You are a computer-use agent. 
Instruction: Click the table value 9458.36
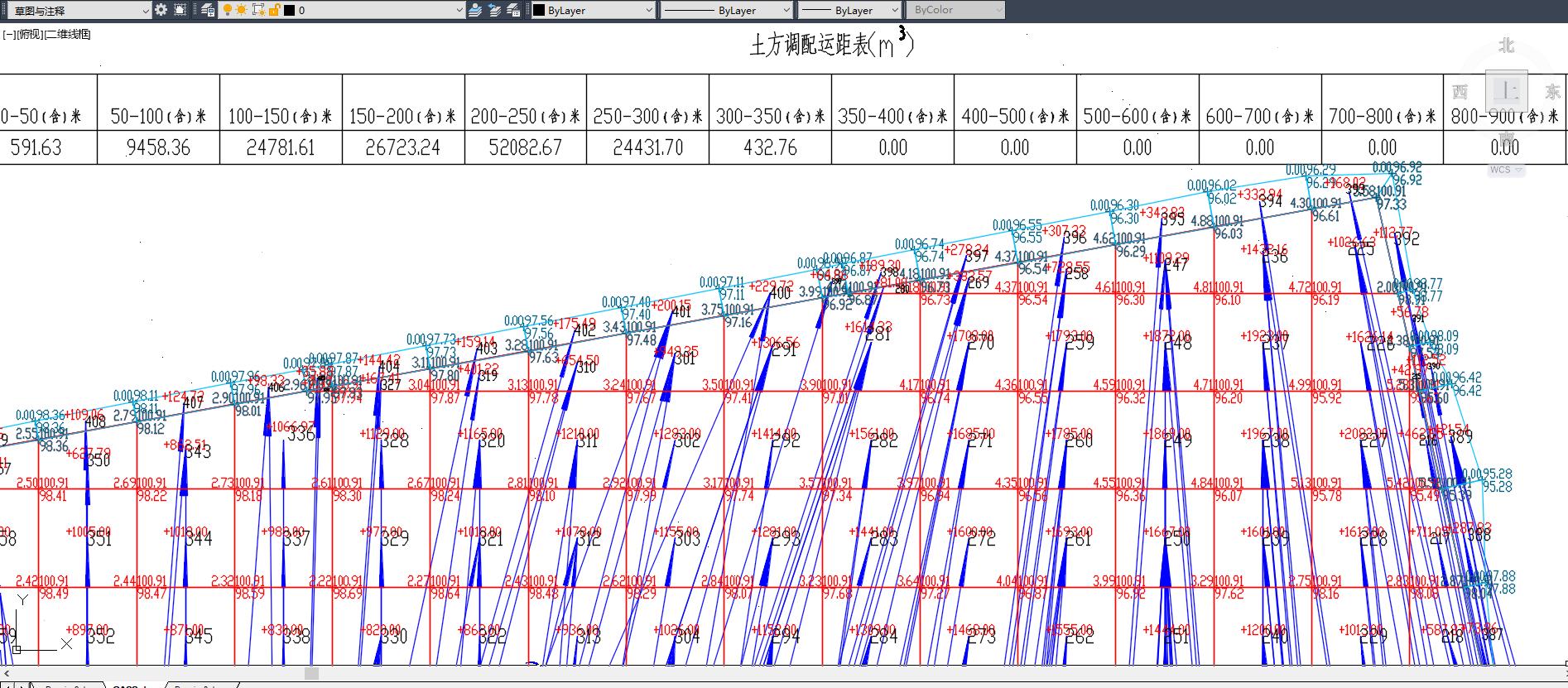(158, 148)
